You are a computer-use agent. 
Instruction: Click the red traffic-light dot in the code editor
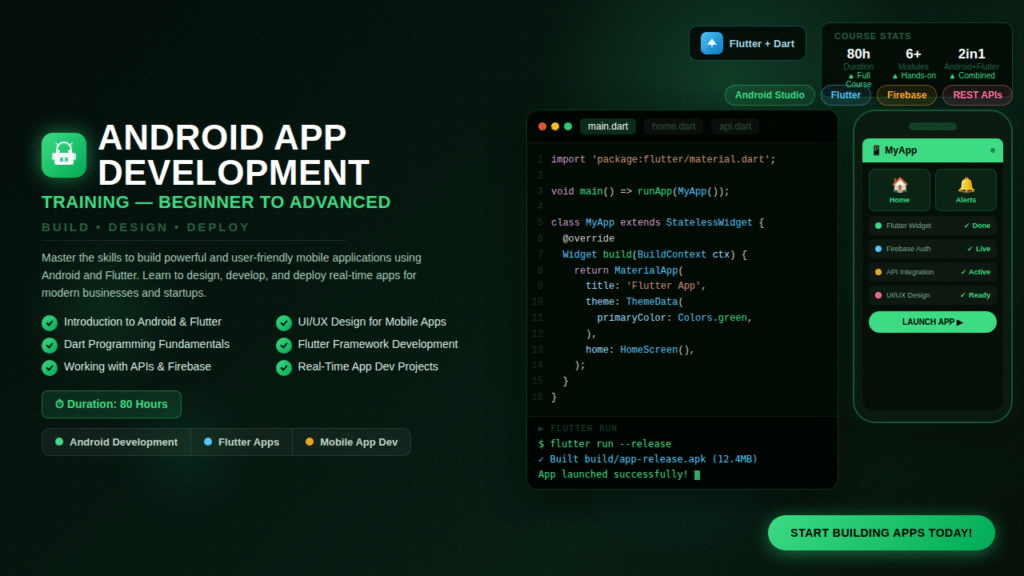[542, 127]
